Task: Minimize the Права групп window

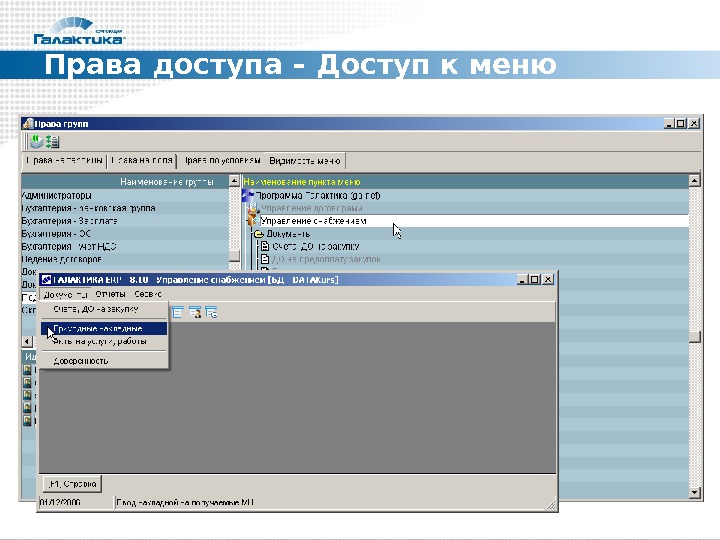Action: tap(669, 123)
